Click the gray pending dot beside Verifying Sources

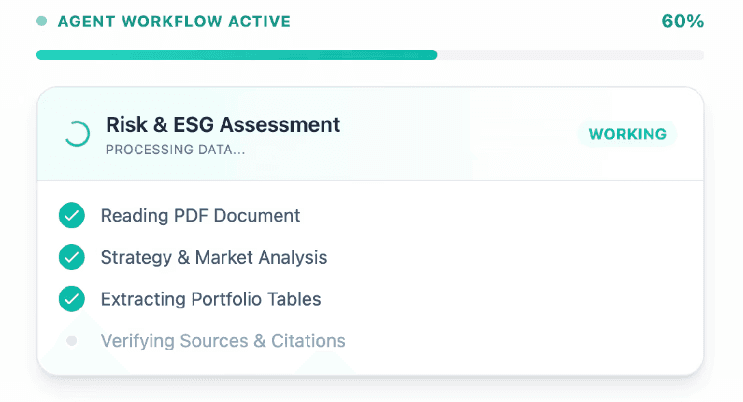pos(71,341)
